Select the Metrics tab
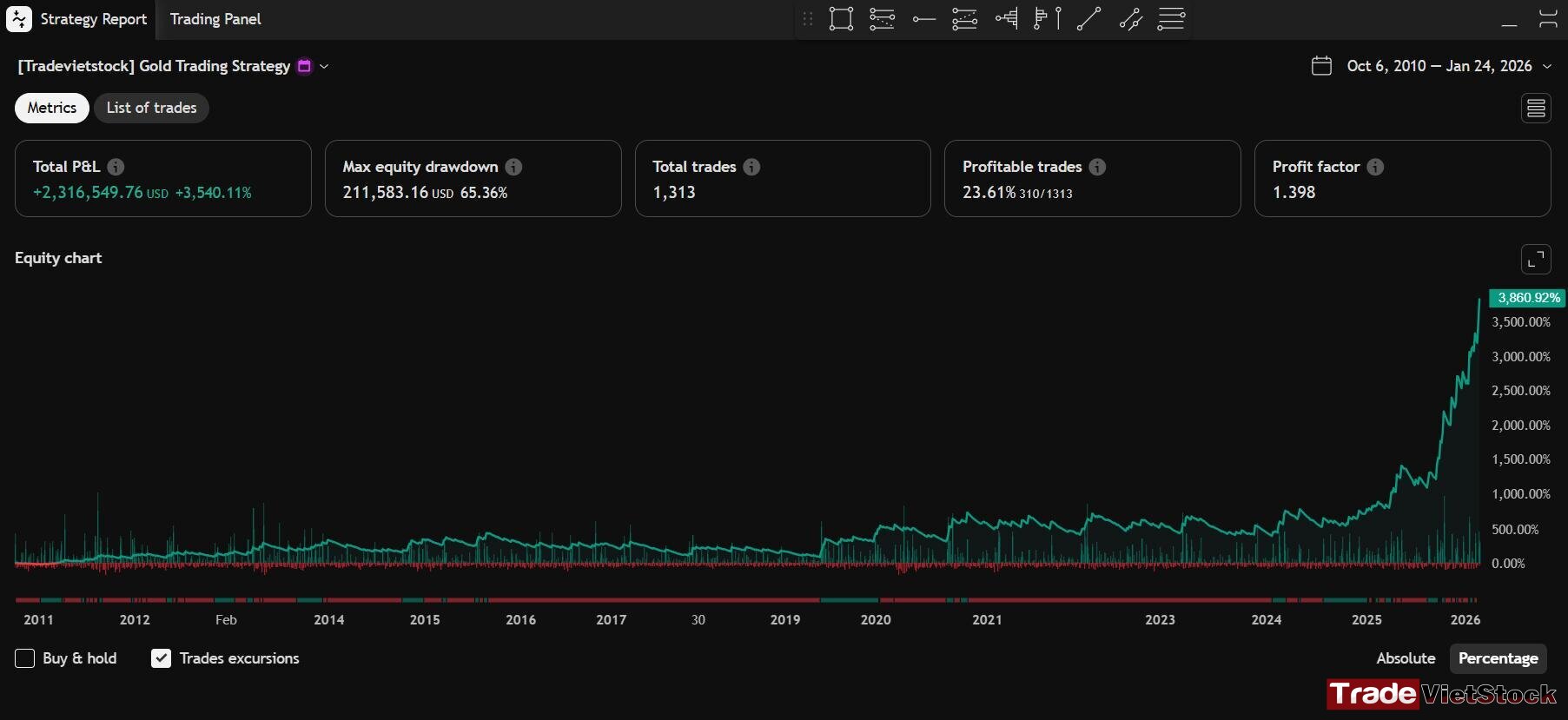 tap(52, 108)
